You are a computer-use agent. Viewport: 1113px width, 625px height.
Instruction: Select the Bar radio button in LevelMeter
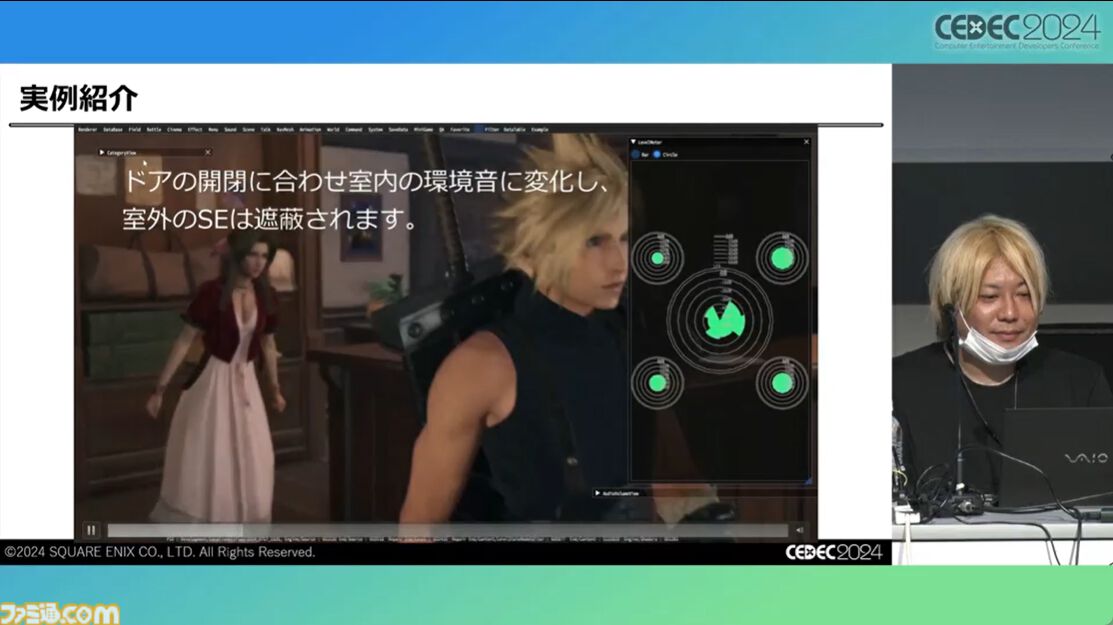click(635, 154)
